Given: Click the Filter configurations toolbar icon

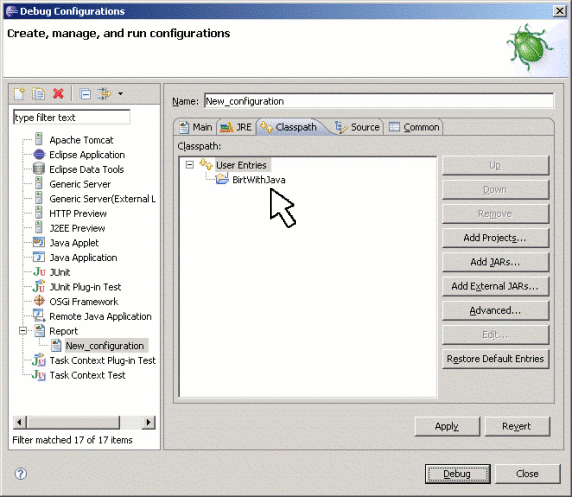Looking at the screenshot, I should [x=104, y=94].
